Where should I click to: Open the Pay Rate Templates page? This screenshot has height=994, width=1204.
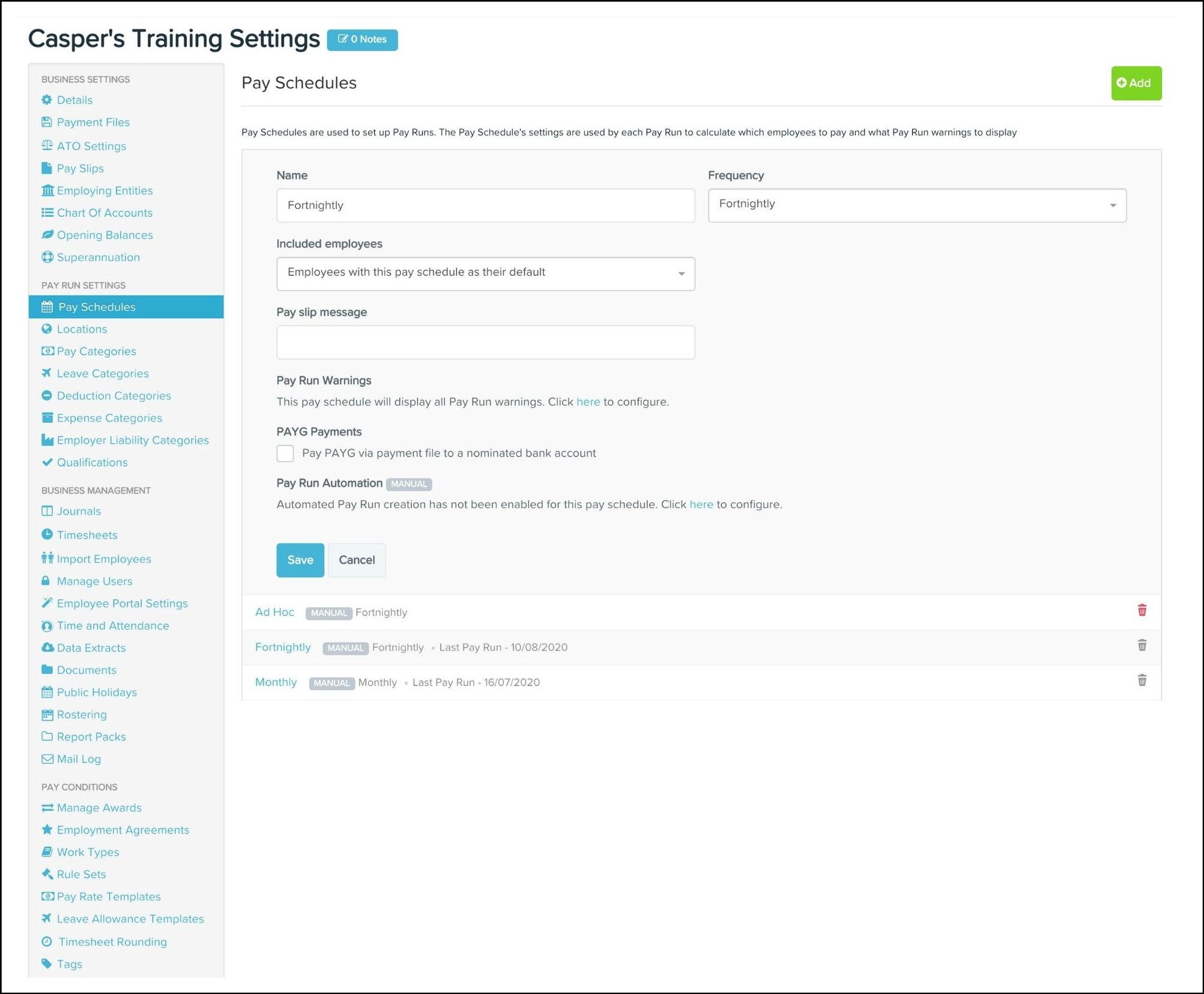[109, 896]
